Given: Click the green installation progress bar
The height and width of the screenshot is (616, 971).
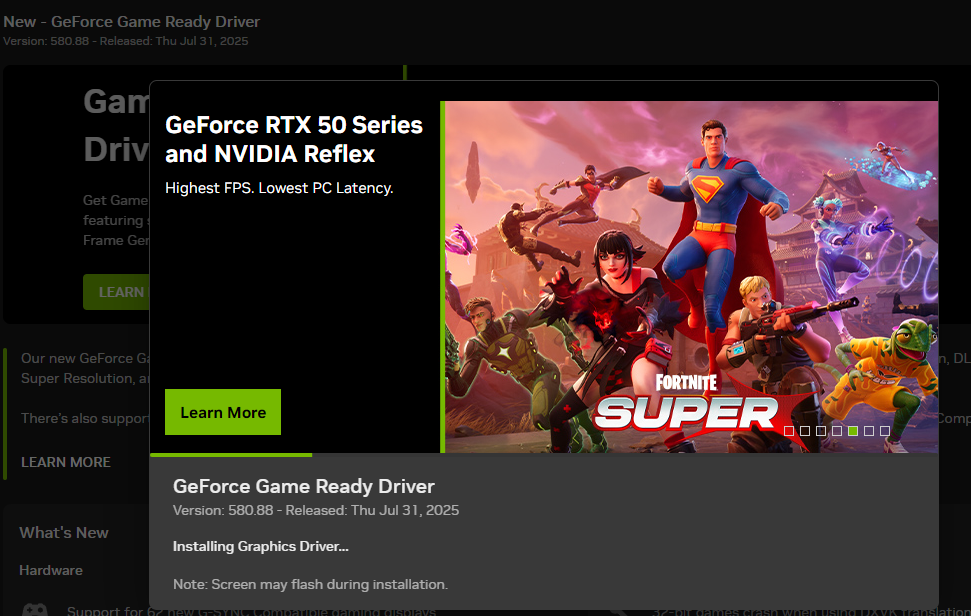Looking at the screenshot, I should pos(231,455).
